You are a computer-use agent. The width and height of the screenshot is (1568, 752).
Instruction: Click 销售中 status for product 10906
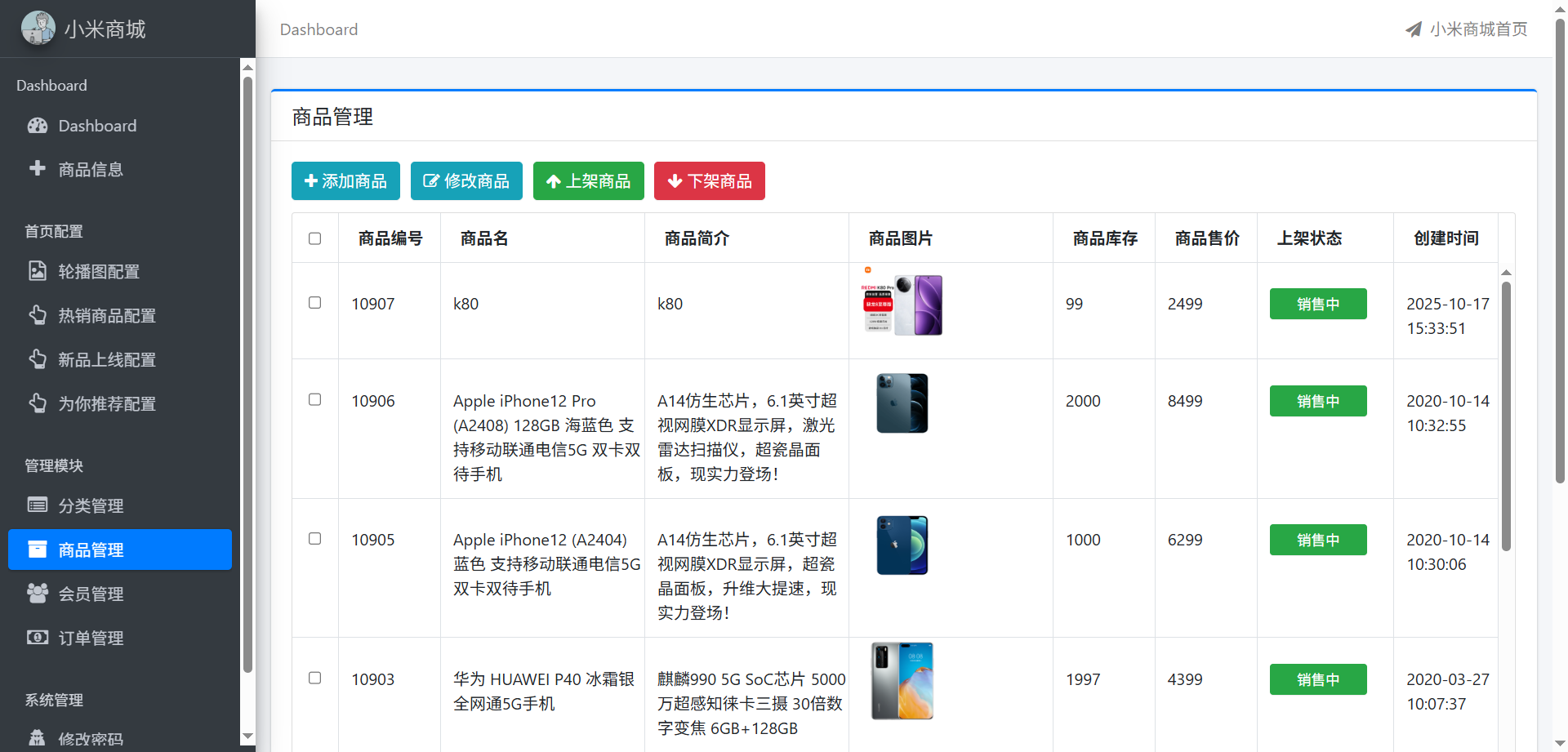pos(1318,401)
